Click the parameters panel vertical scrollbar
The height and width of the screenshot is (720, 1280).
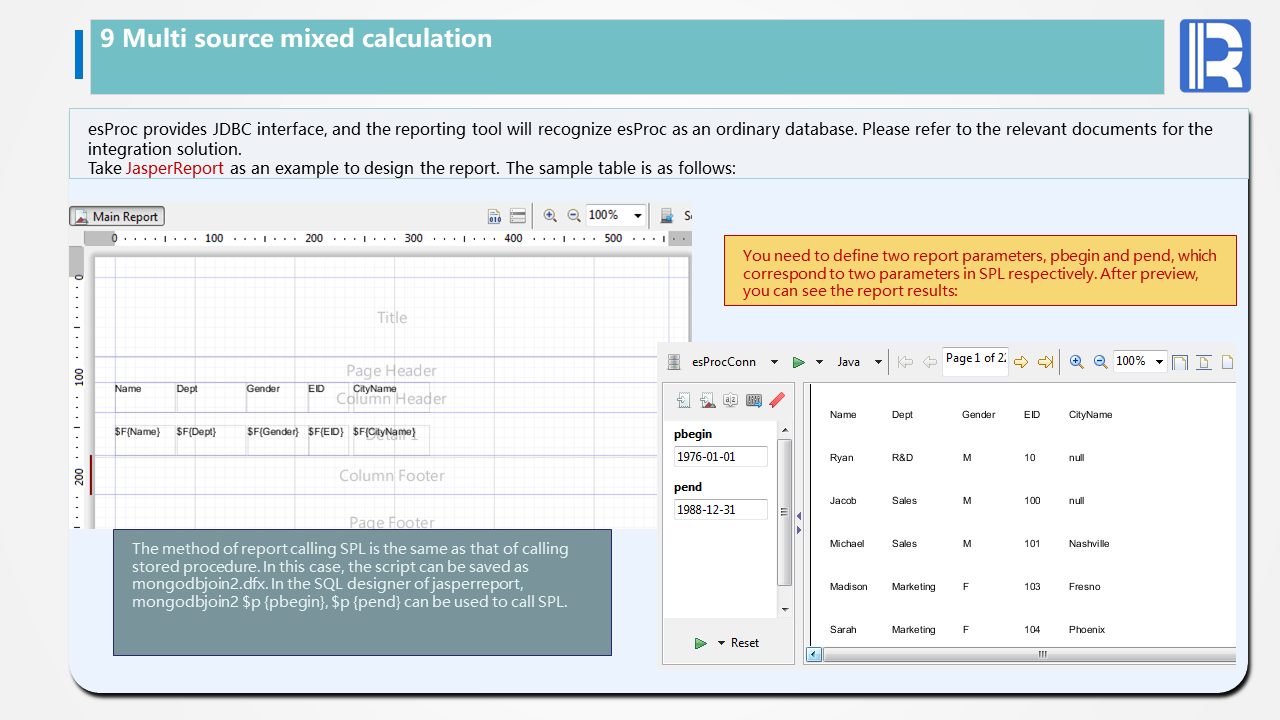click(x=784, y=510)
